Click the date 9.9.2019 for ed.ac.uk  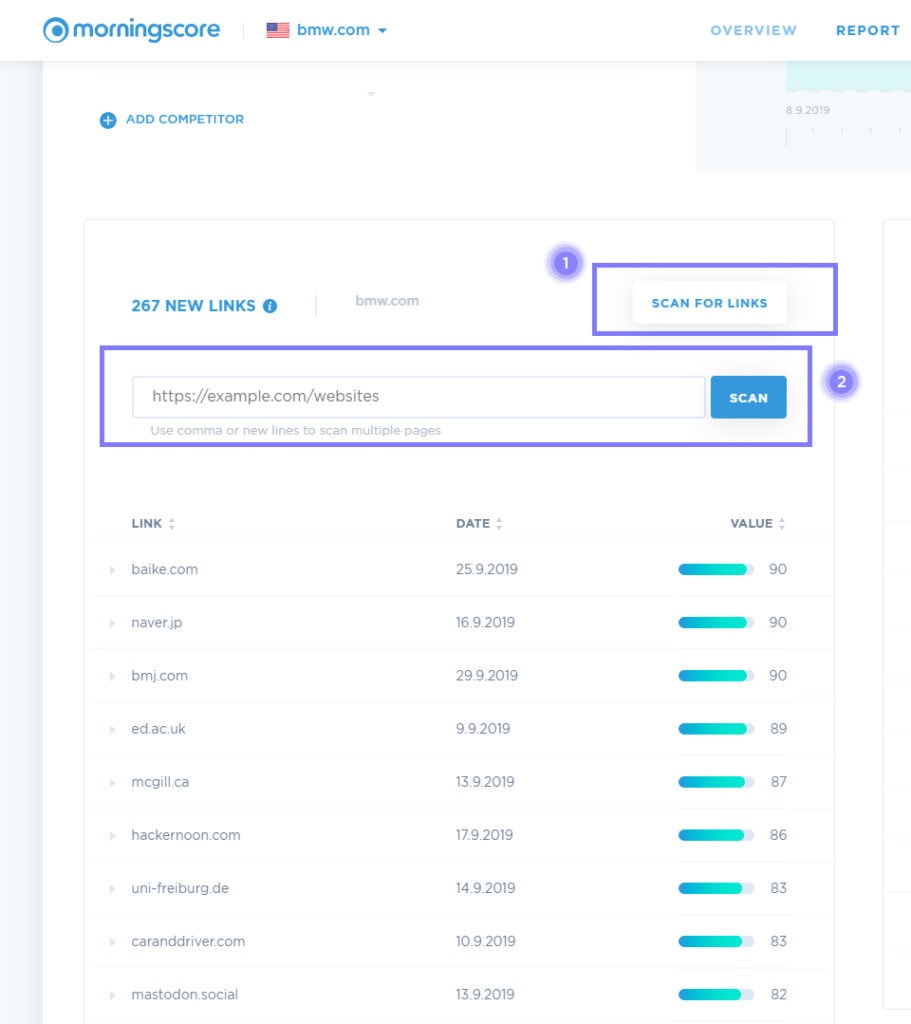(x=483, y=728)
